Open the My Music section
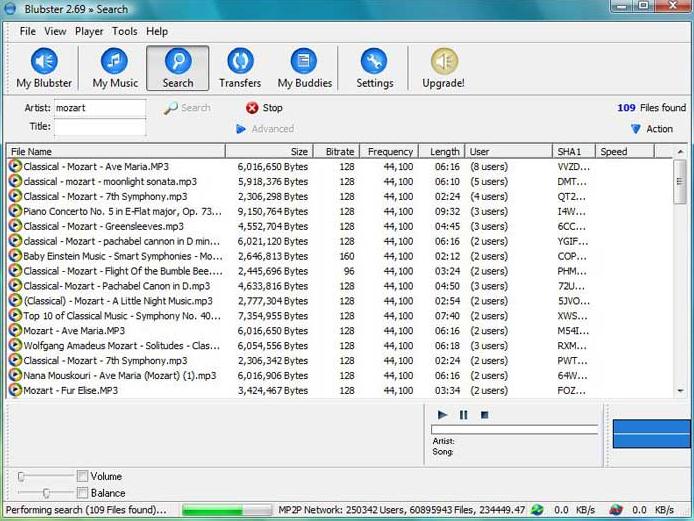Image resolution: width=694 pixels, height=521 pixels. [115, 68]
